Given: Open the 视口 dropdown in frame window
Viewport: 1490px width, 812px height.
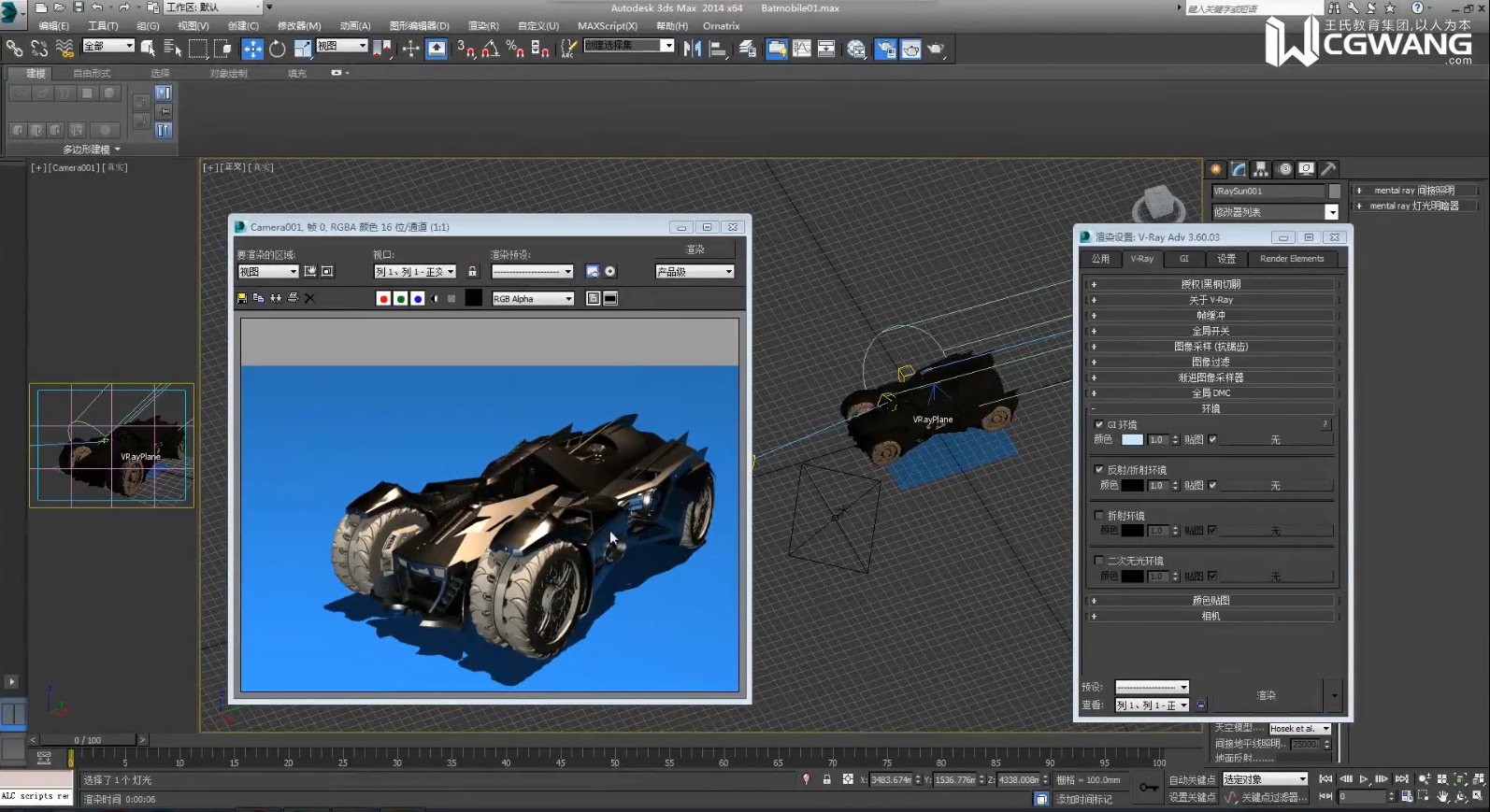Looking at the screenshot, I should (x=415, y=271).
